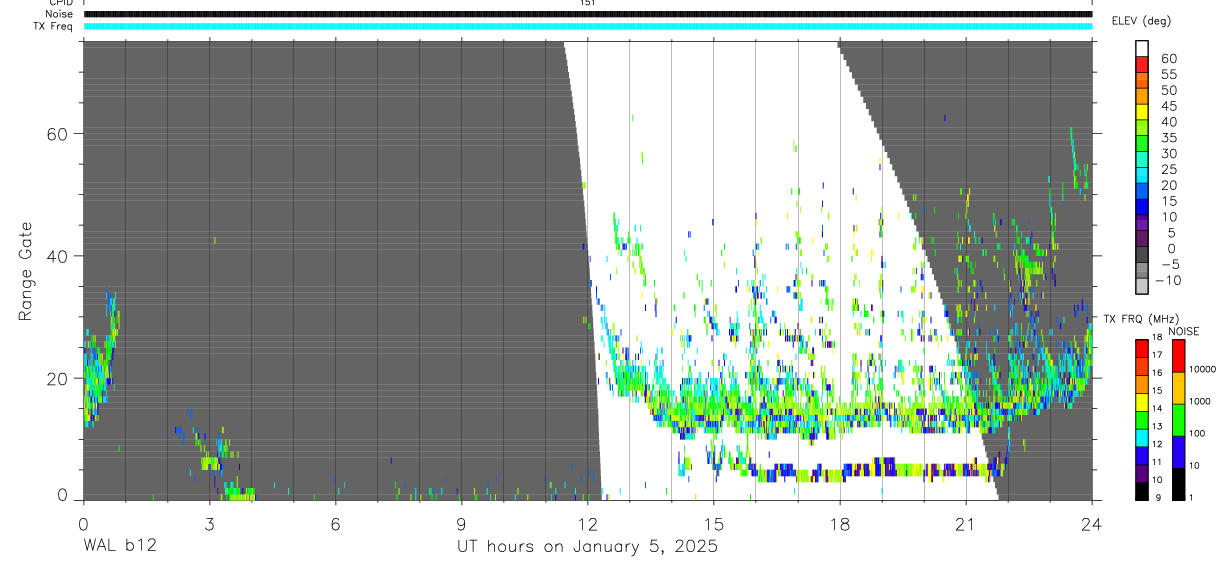The width and height of the screenshot is (1228, 567).
Task: Click the white top segment of ELEV colorbar
Action: point(1142,50)
